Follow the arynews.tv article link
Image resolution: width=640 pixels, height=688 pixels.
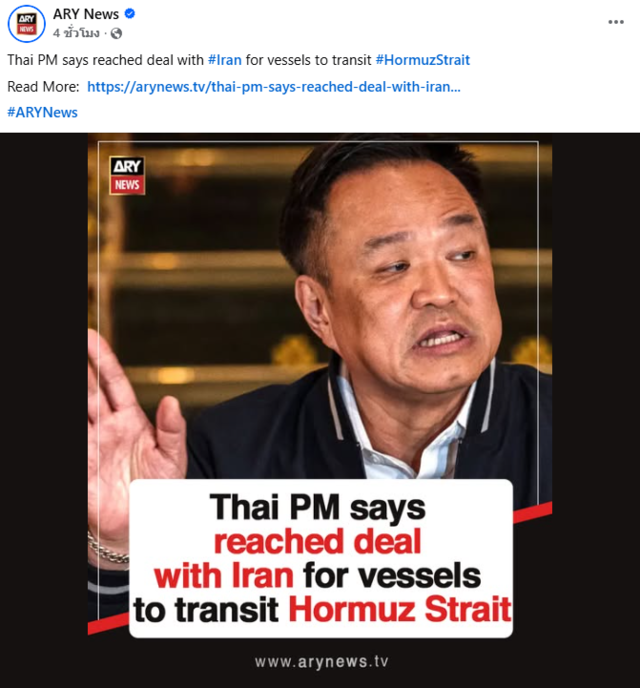point(274,86)
